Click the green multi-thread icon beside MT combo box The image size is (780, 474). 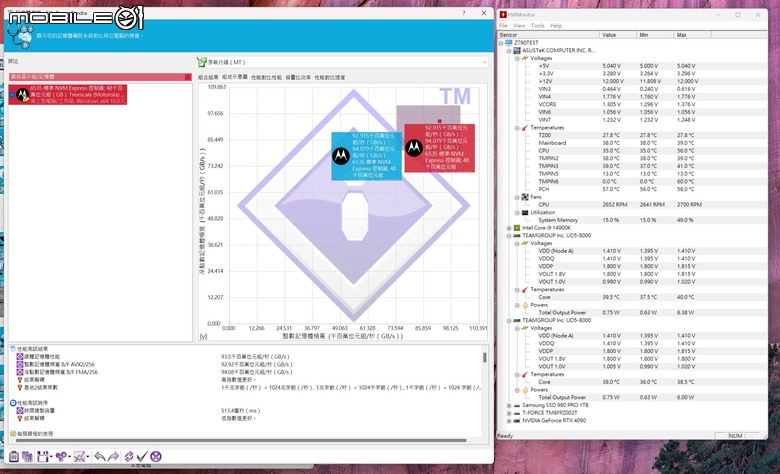point(201,62)
